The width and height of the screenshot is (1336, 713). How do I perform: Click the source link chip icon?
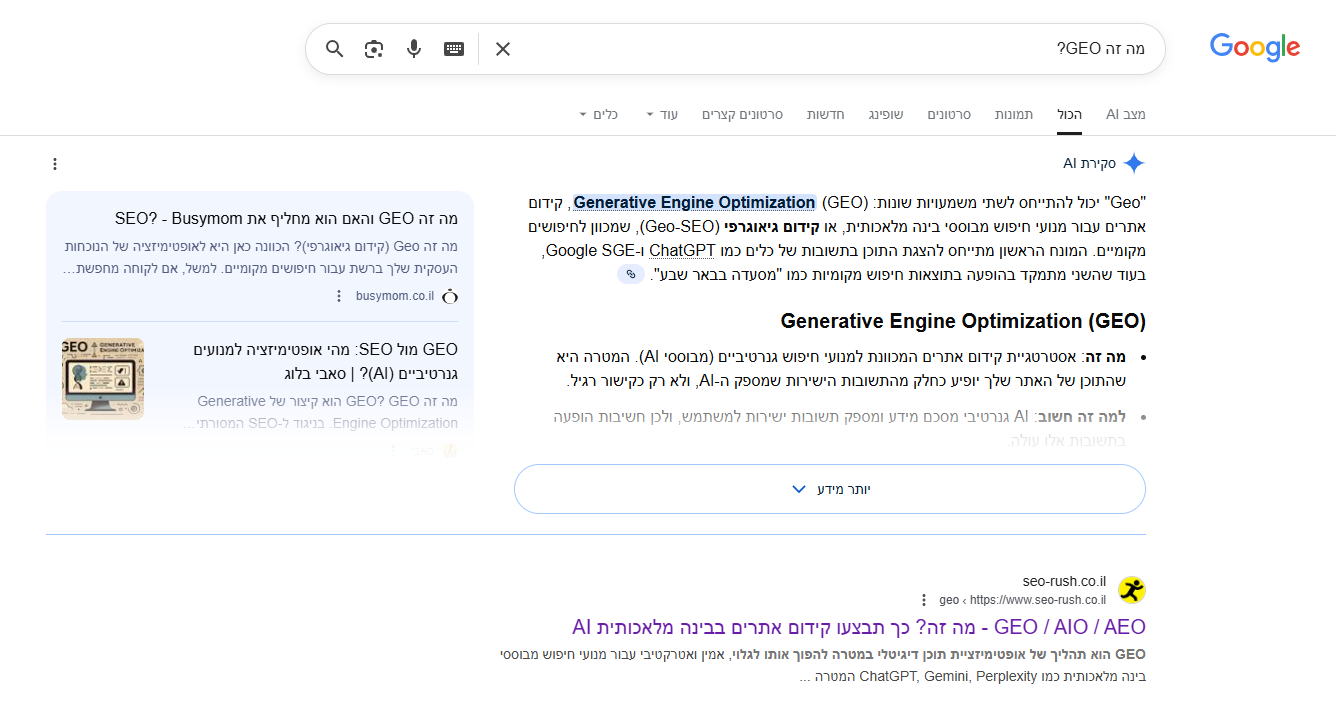tap(630, 274)
